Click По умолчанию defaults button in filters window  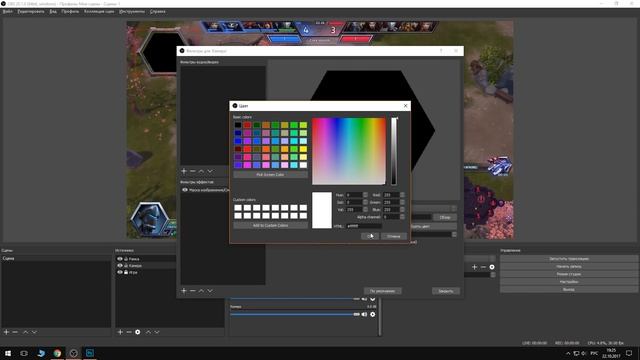coord(382,291)
